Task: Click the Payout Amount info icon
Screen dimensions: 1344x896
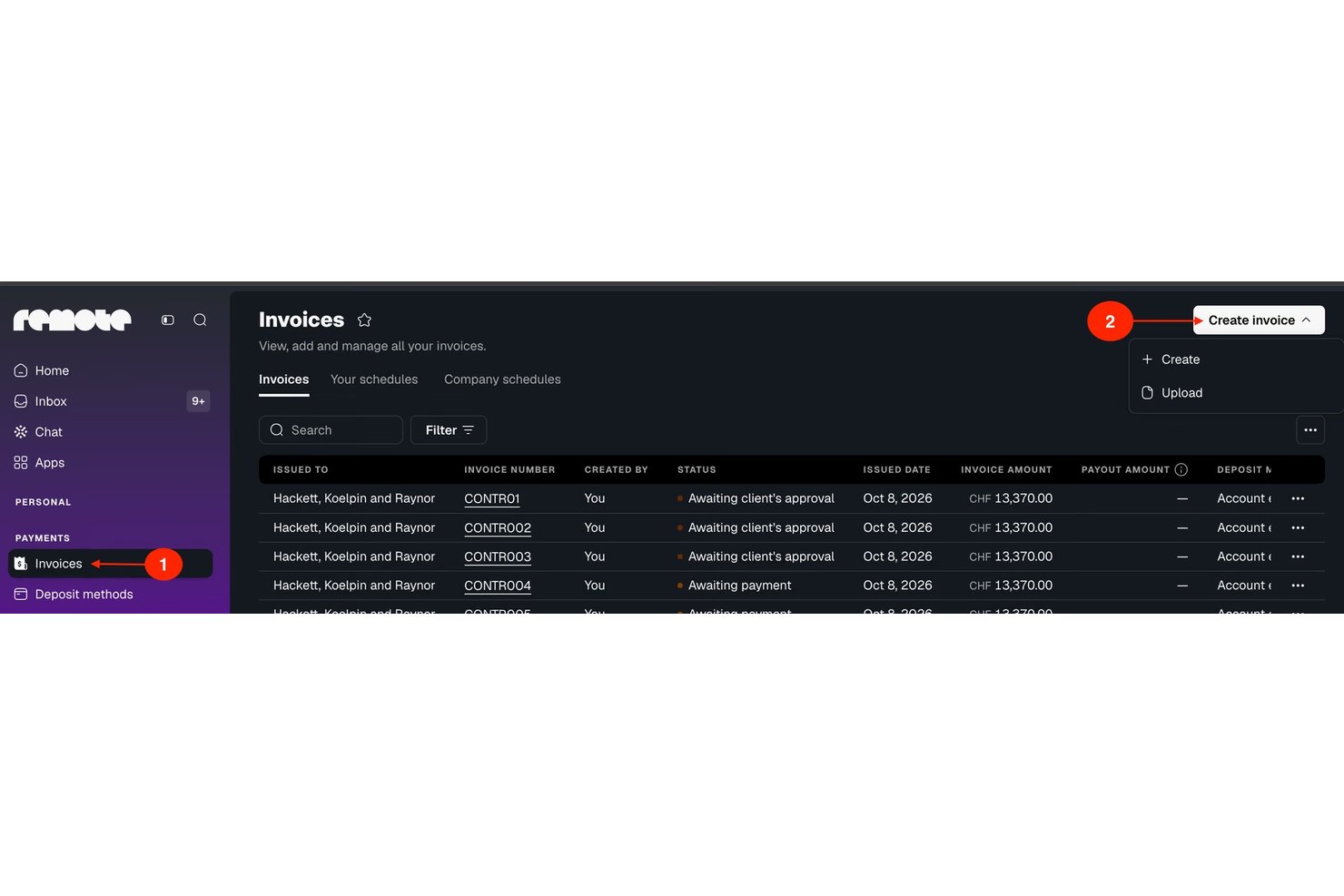Action: 1181,470
